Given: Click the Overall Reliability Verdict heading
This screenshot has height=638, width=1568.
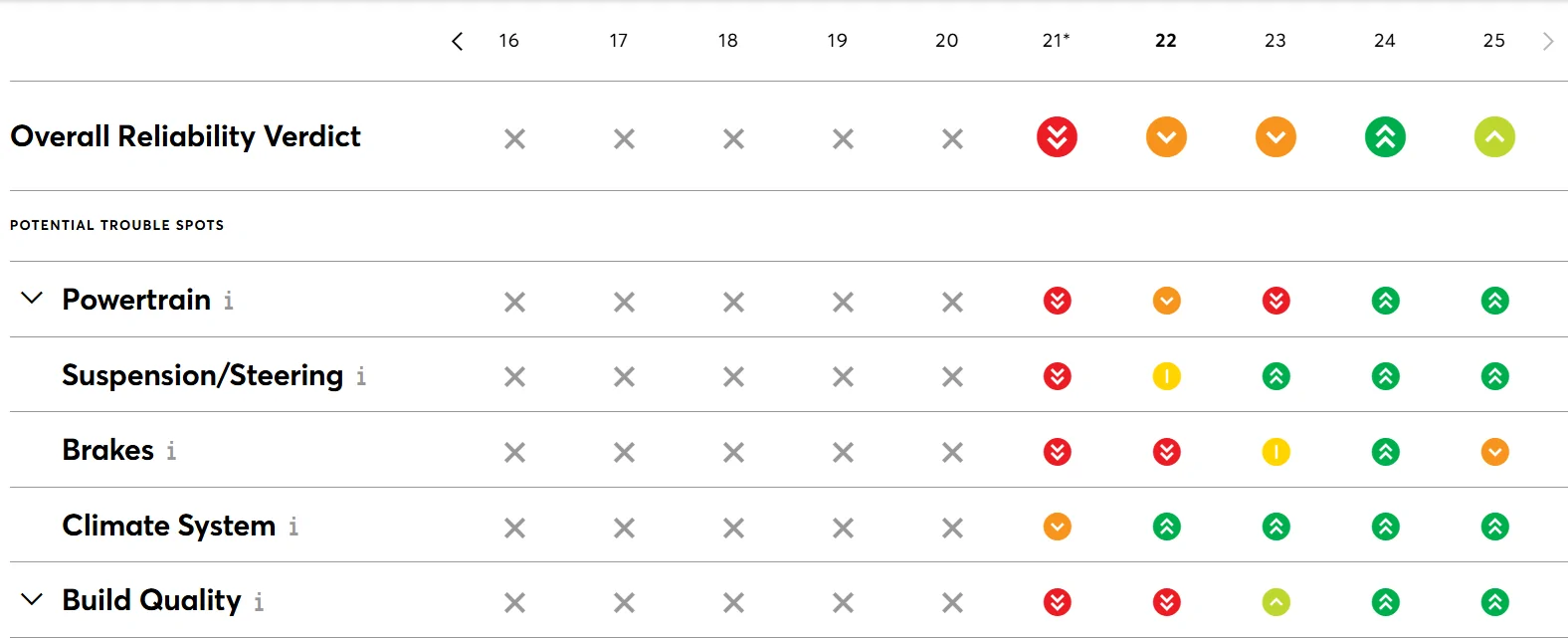Looking at the screenshot, I should [x=185, y=136].
